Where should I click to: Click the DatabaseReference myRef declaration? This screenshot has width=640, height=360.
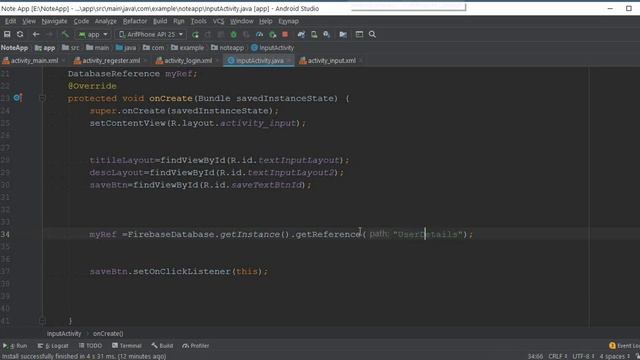coord(133,74)
